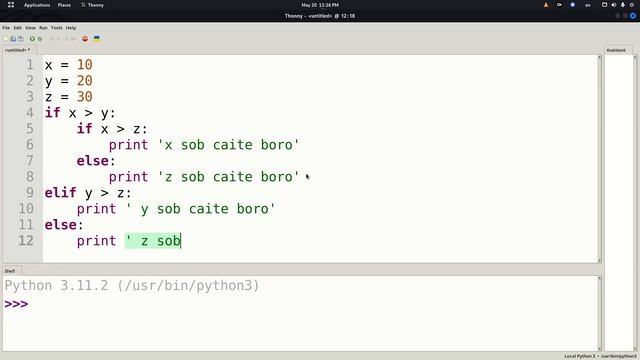
Task: Click the Ukraine flag toolbar icon
Action: (x=97, y=39)
